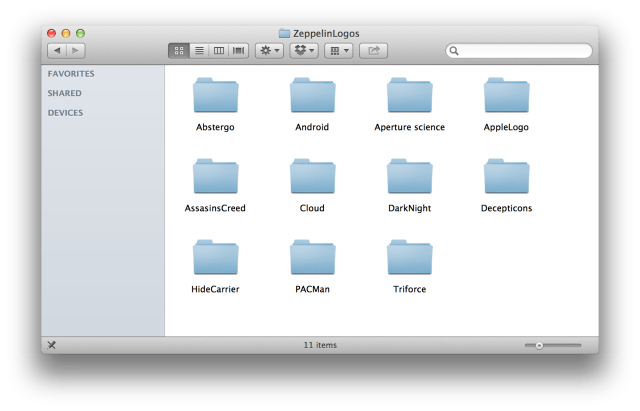Viewport: 640px width, 411px height.
Task: Select the AssasinsCreed folder icon
Action: pyautogui.click(x=216, y=176)
